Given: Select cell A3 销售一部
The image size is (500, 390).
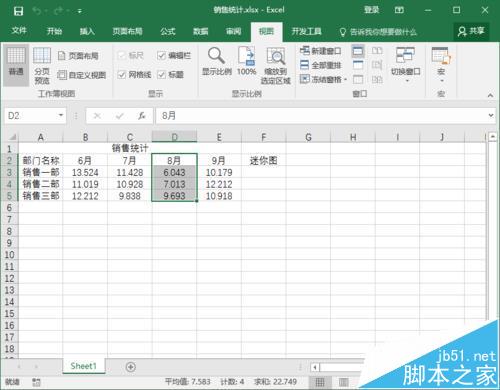Looking at the screenshot, I should click(x=41, y=172).
